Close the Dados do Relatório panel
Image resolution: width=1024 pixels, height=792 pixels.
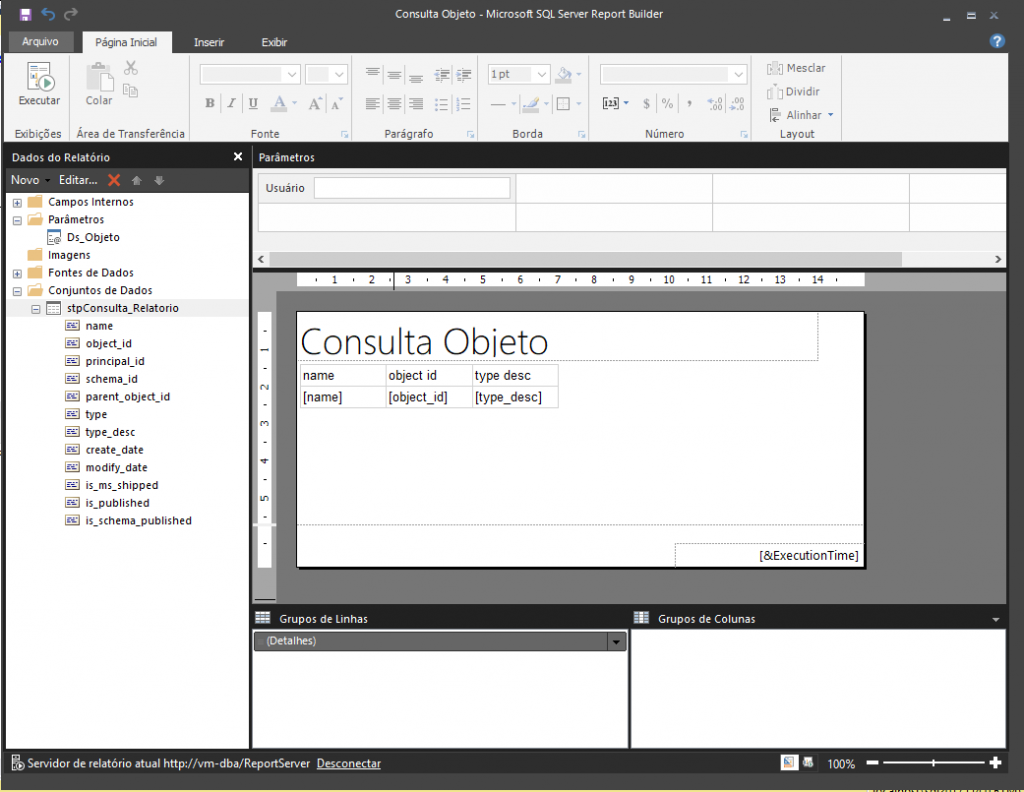coord(238,157)
